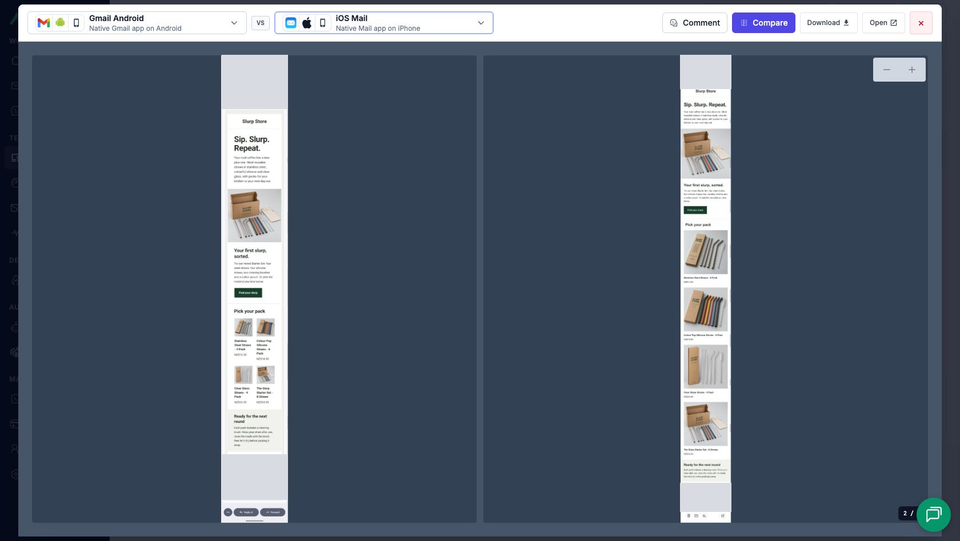Click the Comment button
960x541 pixels.
pyautogui.click(x=695, y=23)
